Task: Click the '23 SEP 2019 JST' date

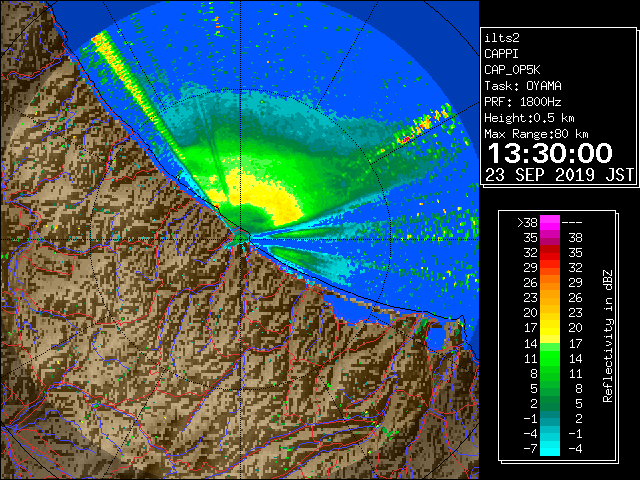Action: tap(560, 175)
